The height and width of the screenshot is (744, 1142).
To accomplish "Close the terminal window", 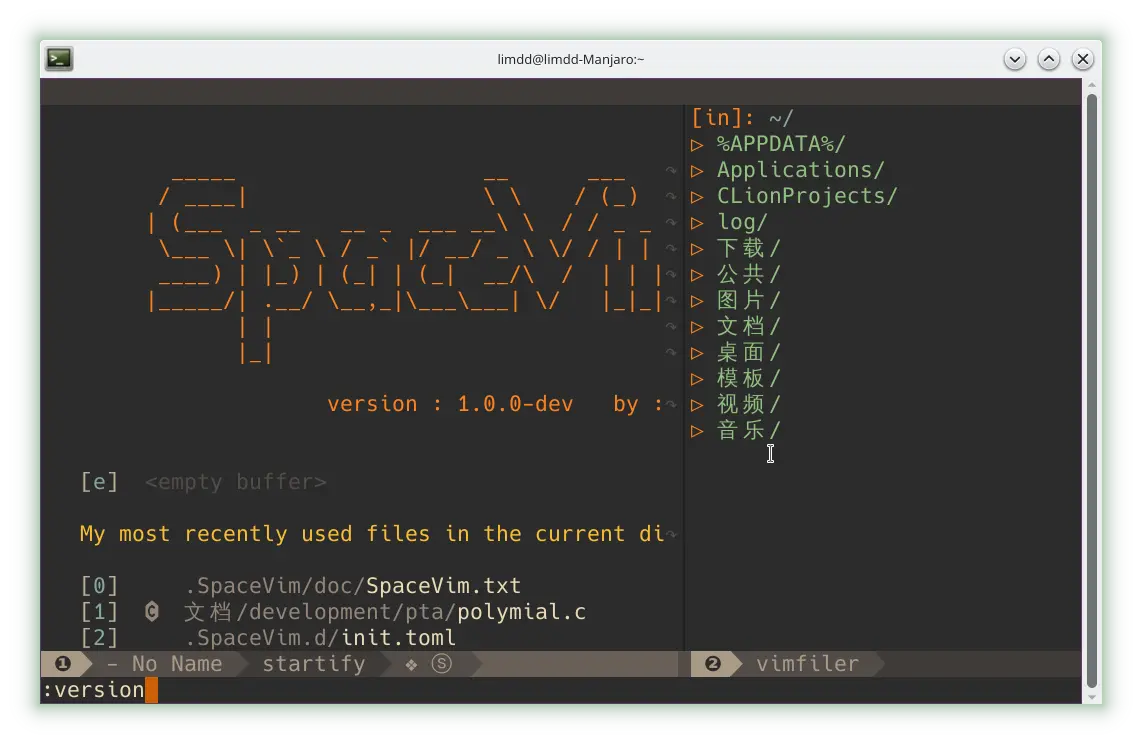I will click(x=1083, y=59).
